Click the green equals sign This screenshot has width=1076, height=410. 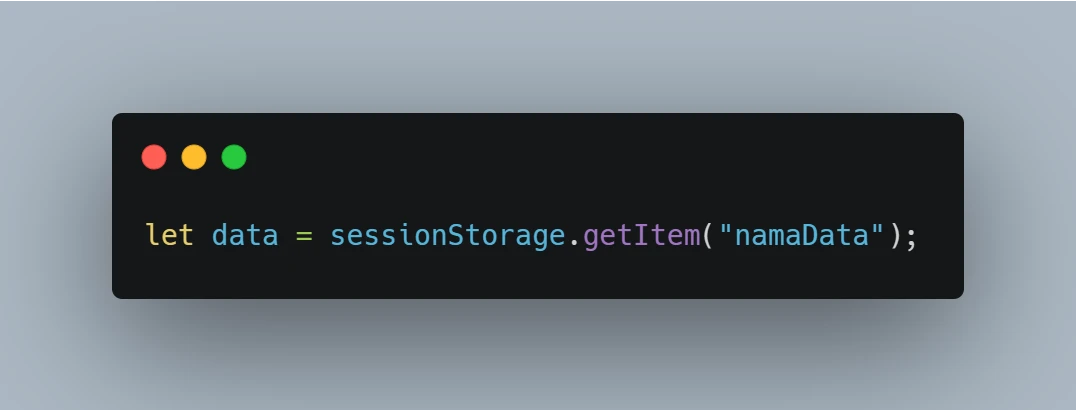[x=304, y=236]
